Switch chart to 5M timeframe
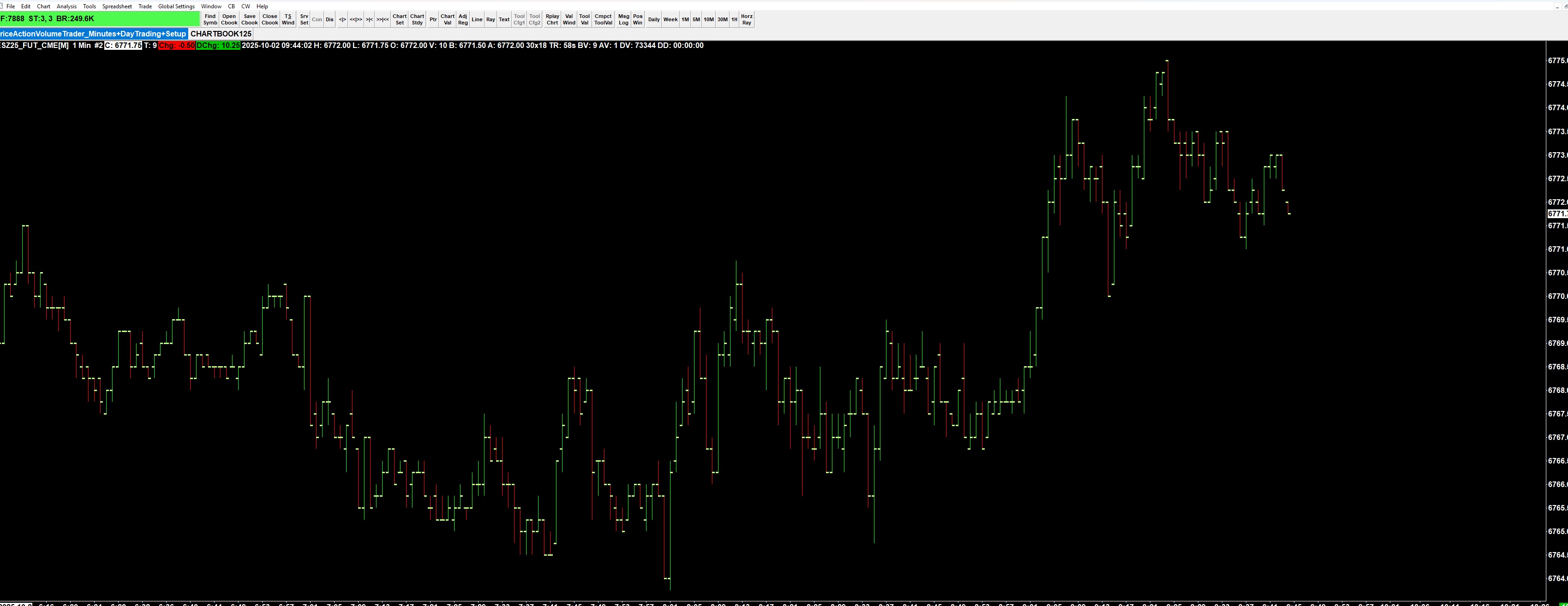The height and width of the screenshot is (606, 1568). coord(696,19)
